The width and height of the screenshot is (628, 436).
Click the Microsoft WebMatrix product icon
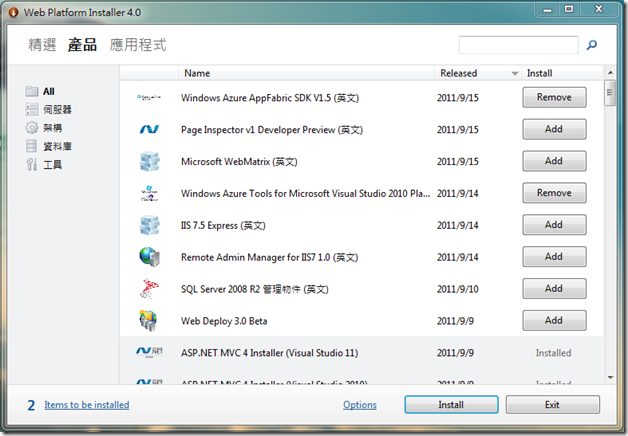[x=150, y=161]
